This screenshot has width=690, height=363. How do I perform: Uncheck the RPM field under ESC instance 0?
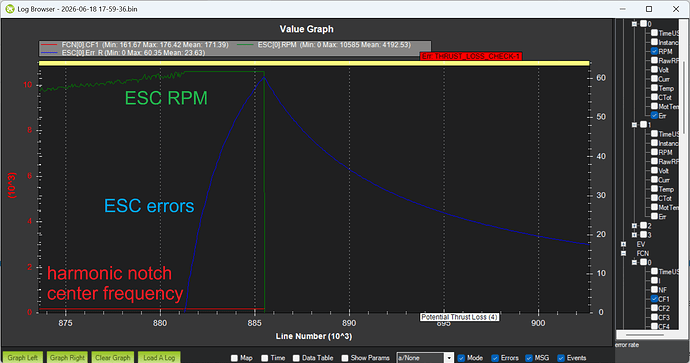pyautogui.click(x=654, y=51)
